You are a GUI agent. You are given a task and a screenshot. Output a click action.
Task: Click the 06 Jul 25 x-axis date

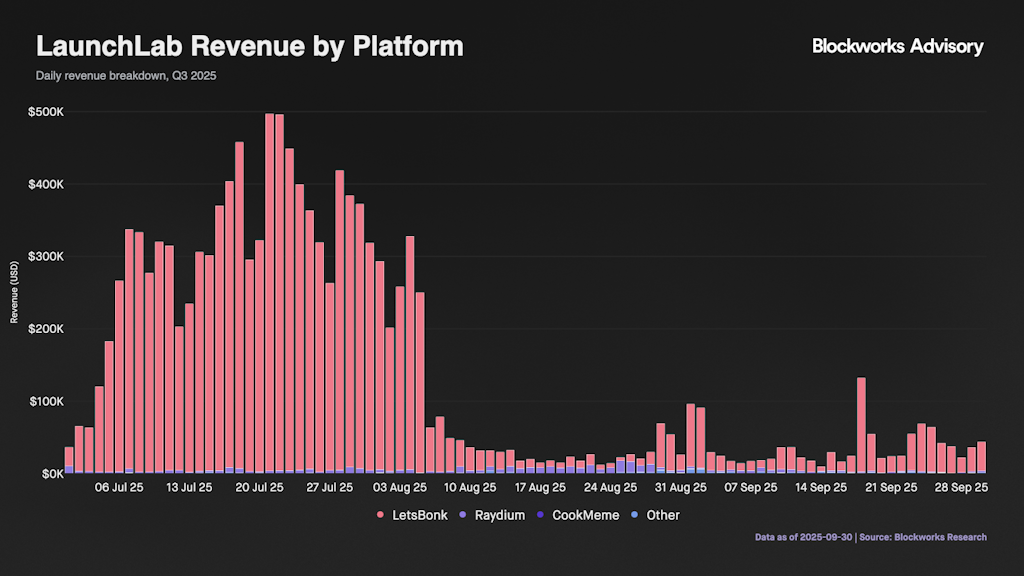120,488
